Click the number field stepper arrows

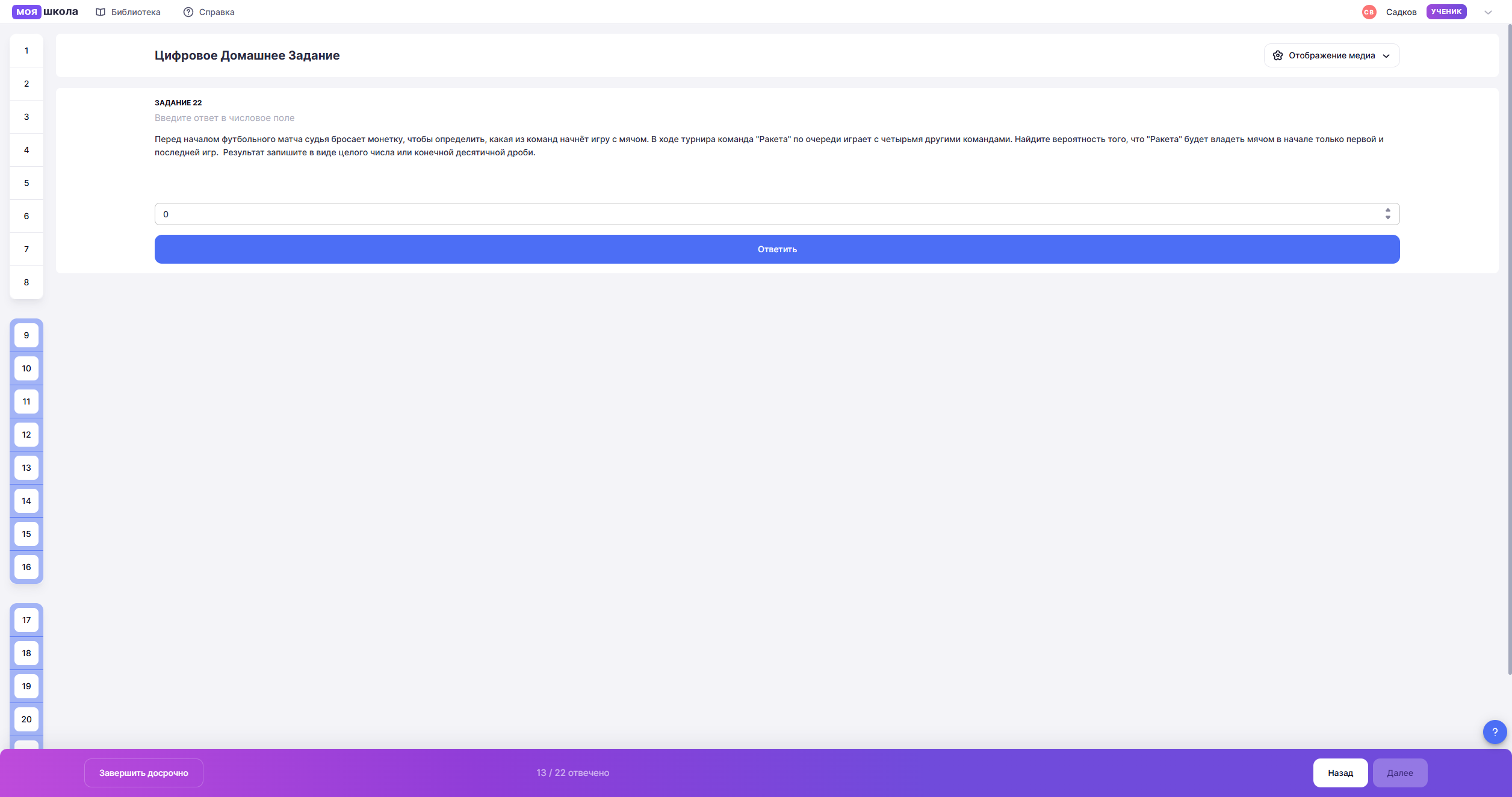tap(1387, 214)
